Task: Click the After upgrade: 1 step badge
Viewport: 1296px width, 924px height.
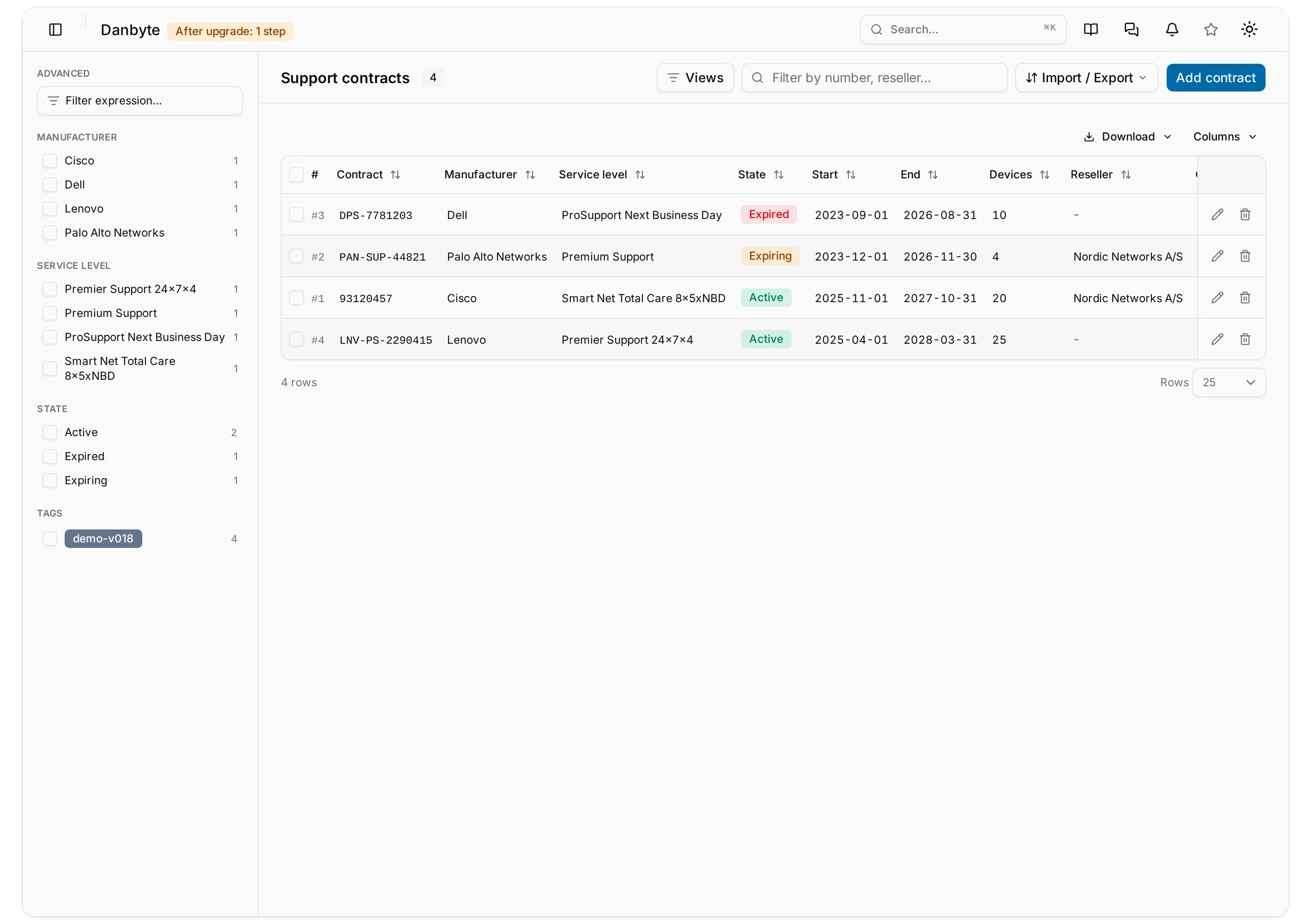Action: (230, 31)
